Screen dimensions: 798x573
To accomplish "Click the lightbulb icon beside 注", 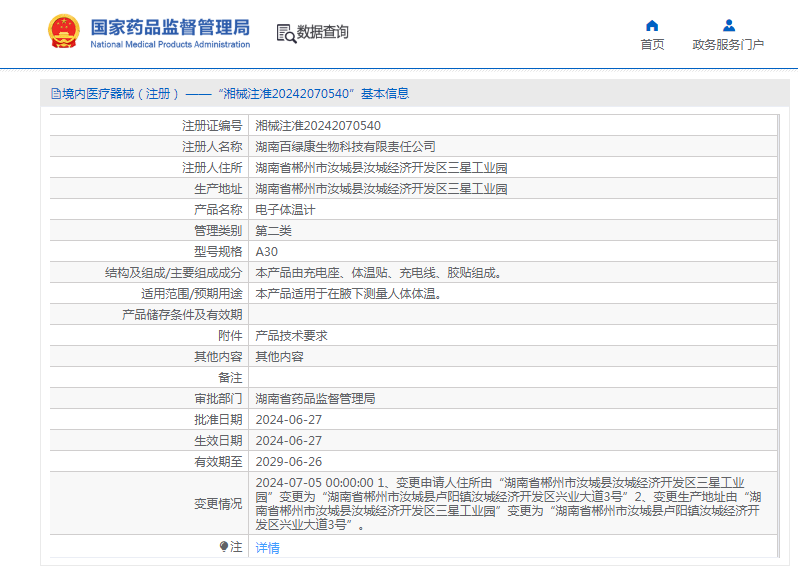I will pyautogui.click(x=223, y=547).
